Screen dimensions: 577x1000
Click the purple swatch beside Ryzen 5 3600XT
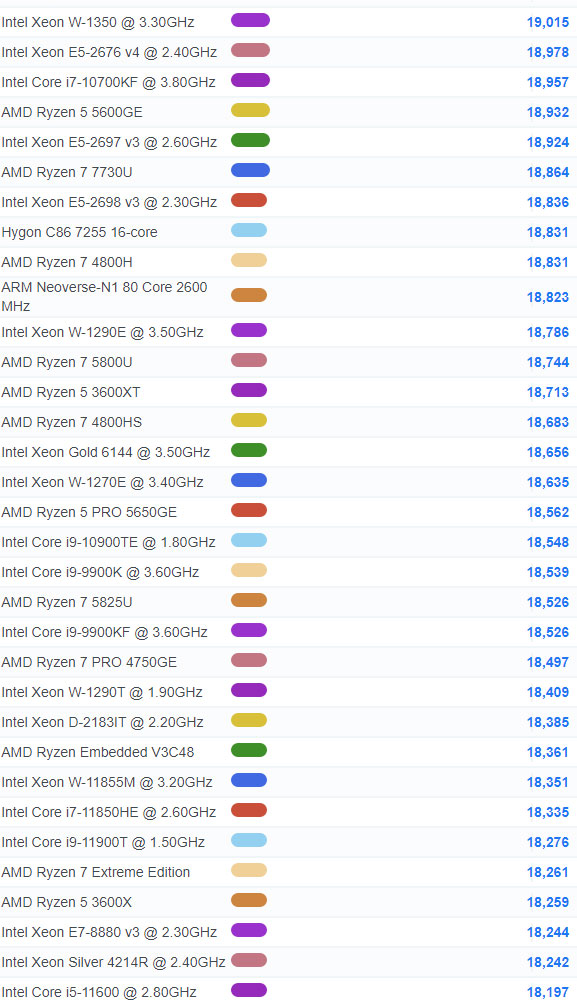(249, 390)
